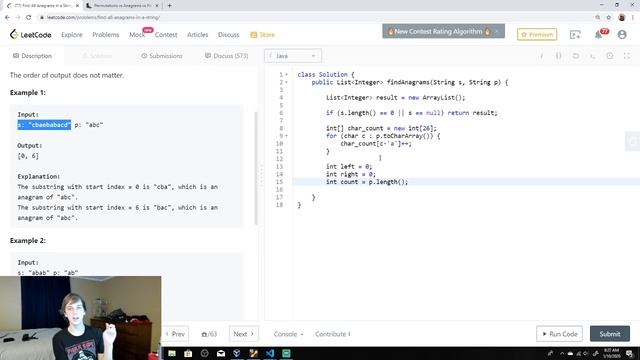Screen dimensions: 640x360
Task: Collapse code fold arrow at line 2
Action: (x=287, y=82)
